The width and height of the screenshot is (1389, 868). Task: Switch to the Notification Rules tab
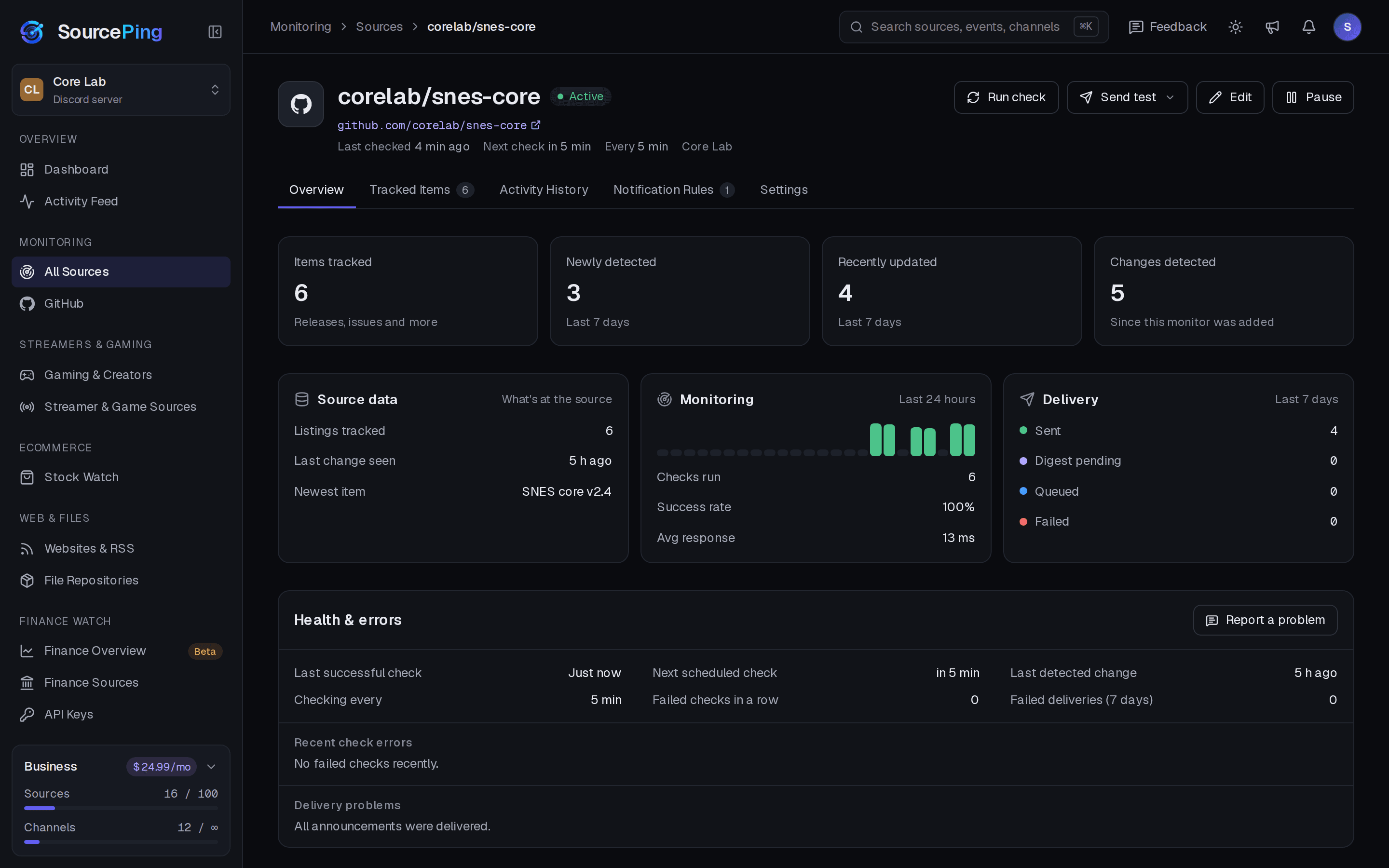pyautogui.click(x=674, y=190)
